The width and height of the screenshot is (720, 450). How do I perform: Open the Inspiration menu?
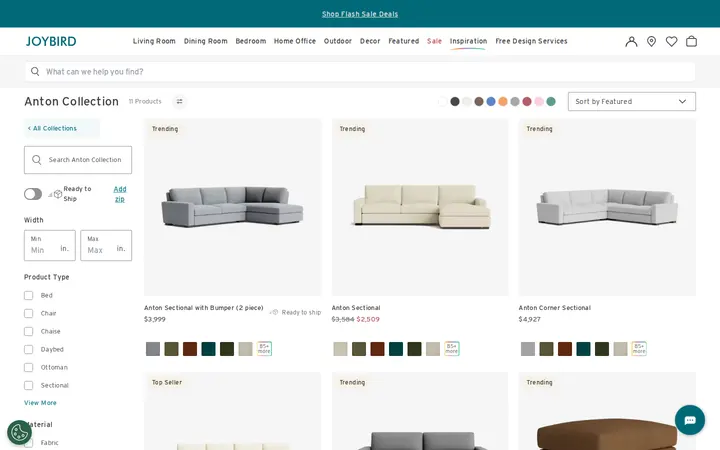(468, 41)
